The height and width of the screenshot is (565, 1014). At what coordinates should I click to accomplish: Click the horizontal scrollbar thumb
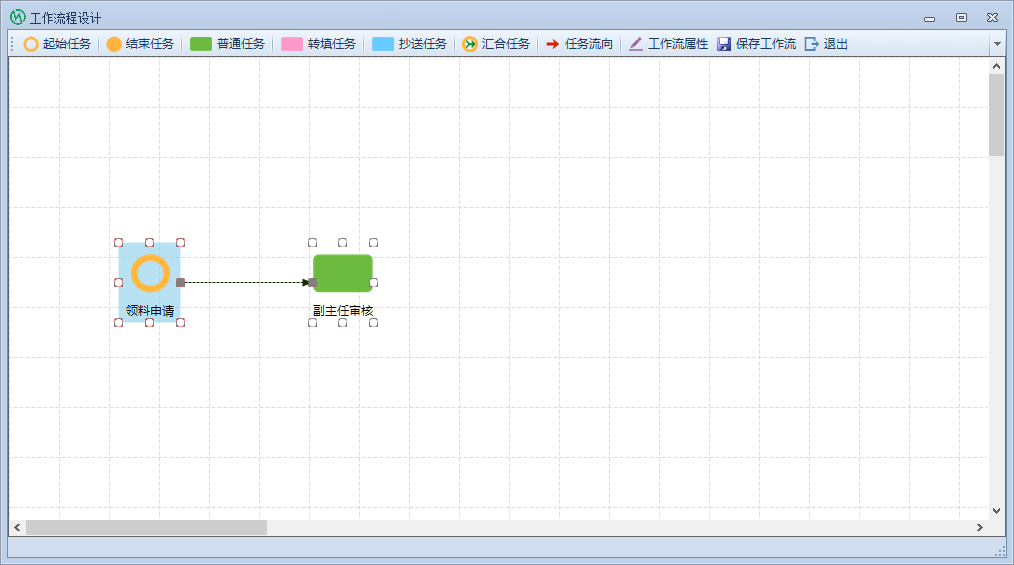click(146, 527)
